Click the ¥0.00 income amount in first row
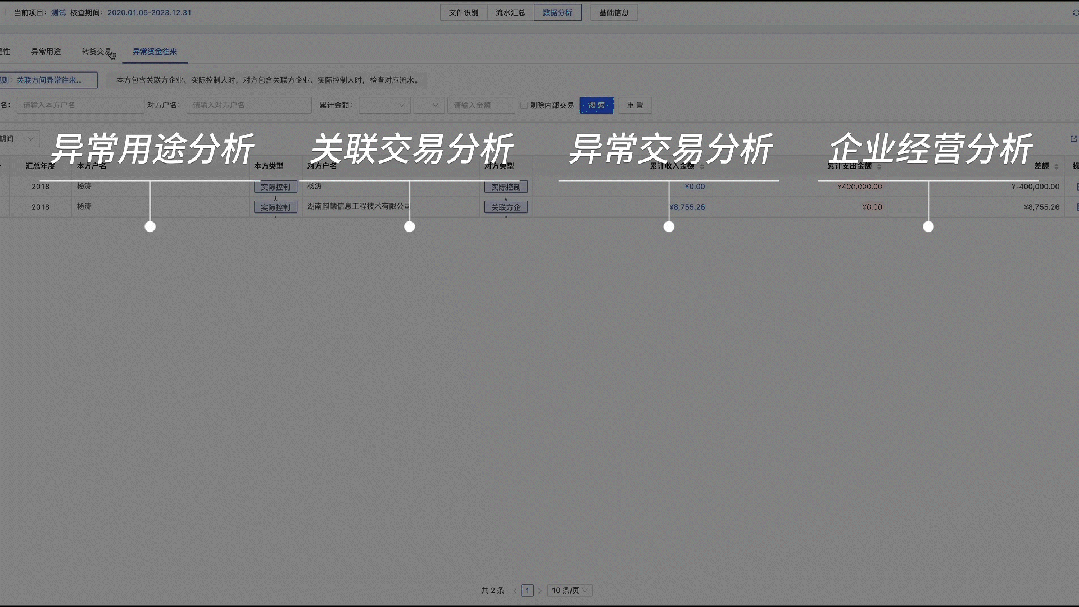The height and width of the screenshot is (607, 1079). coord(695,187)
